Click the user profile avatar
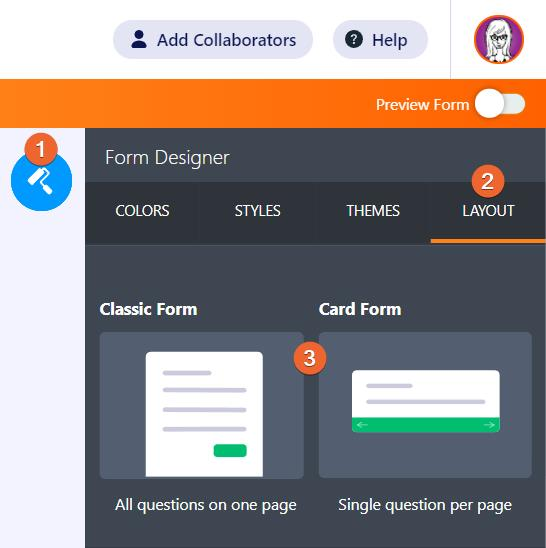The image size is (546, 548). [499, 39]
